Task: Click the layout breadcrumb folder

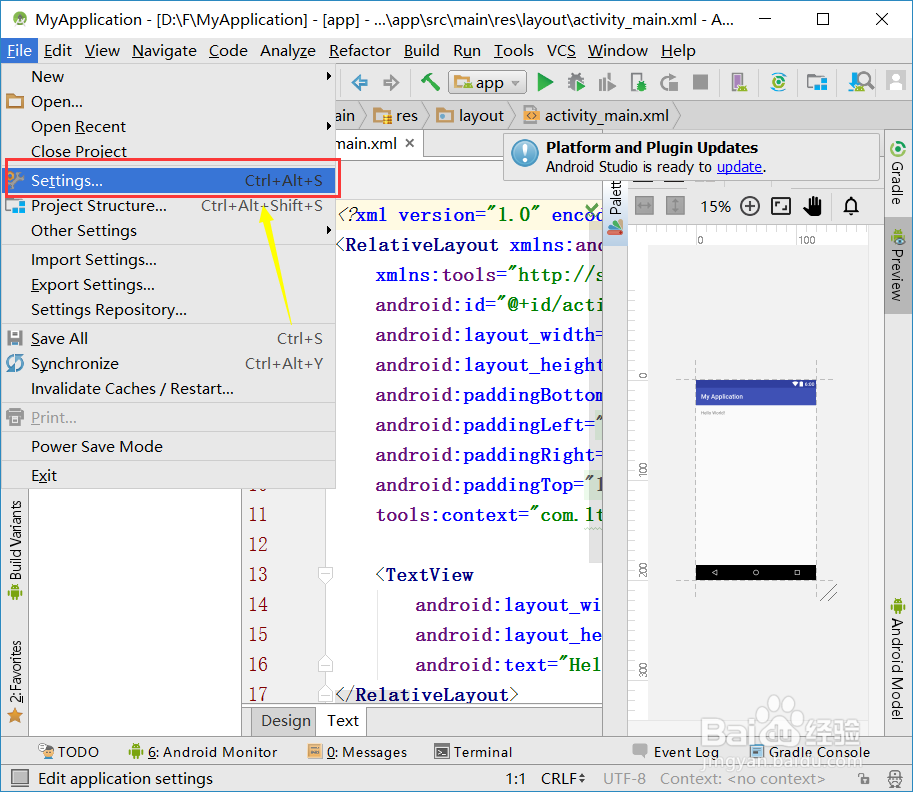Action: (470, 116)
